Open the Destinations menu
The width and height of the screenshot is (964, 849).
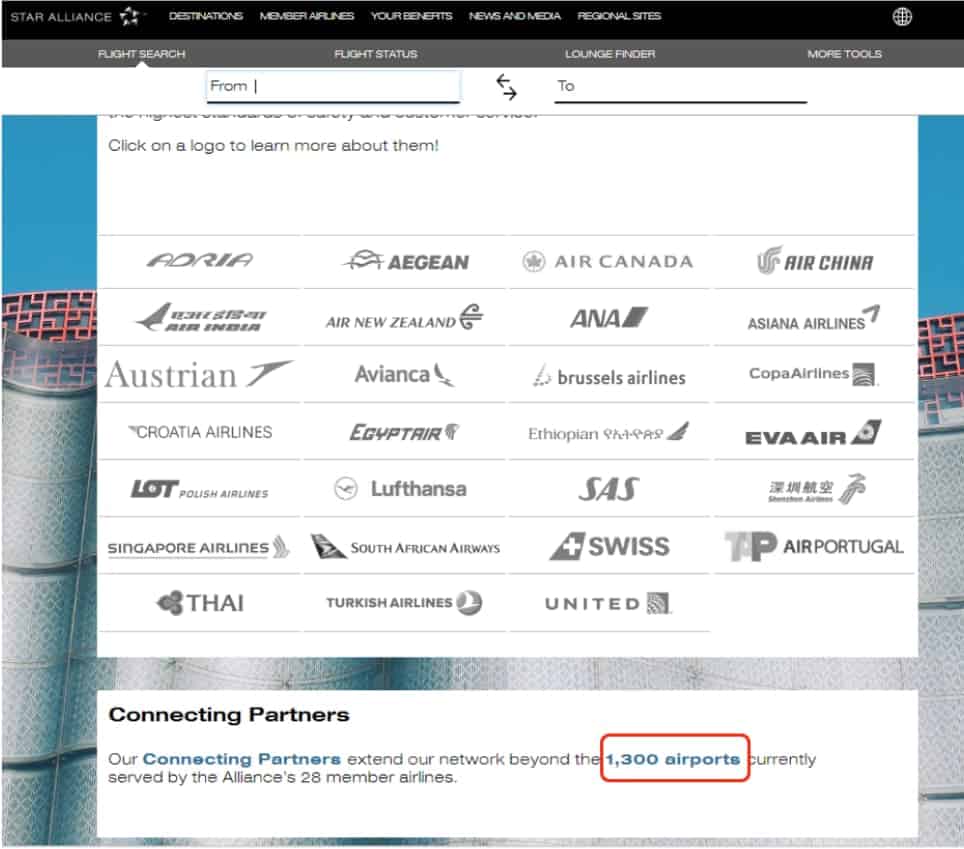pos(206,16)
